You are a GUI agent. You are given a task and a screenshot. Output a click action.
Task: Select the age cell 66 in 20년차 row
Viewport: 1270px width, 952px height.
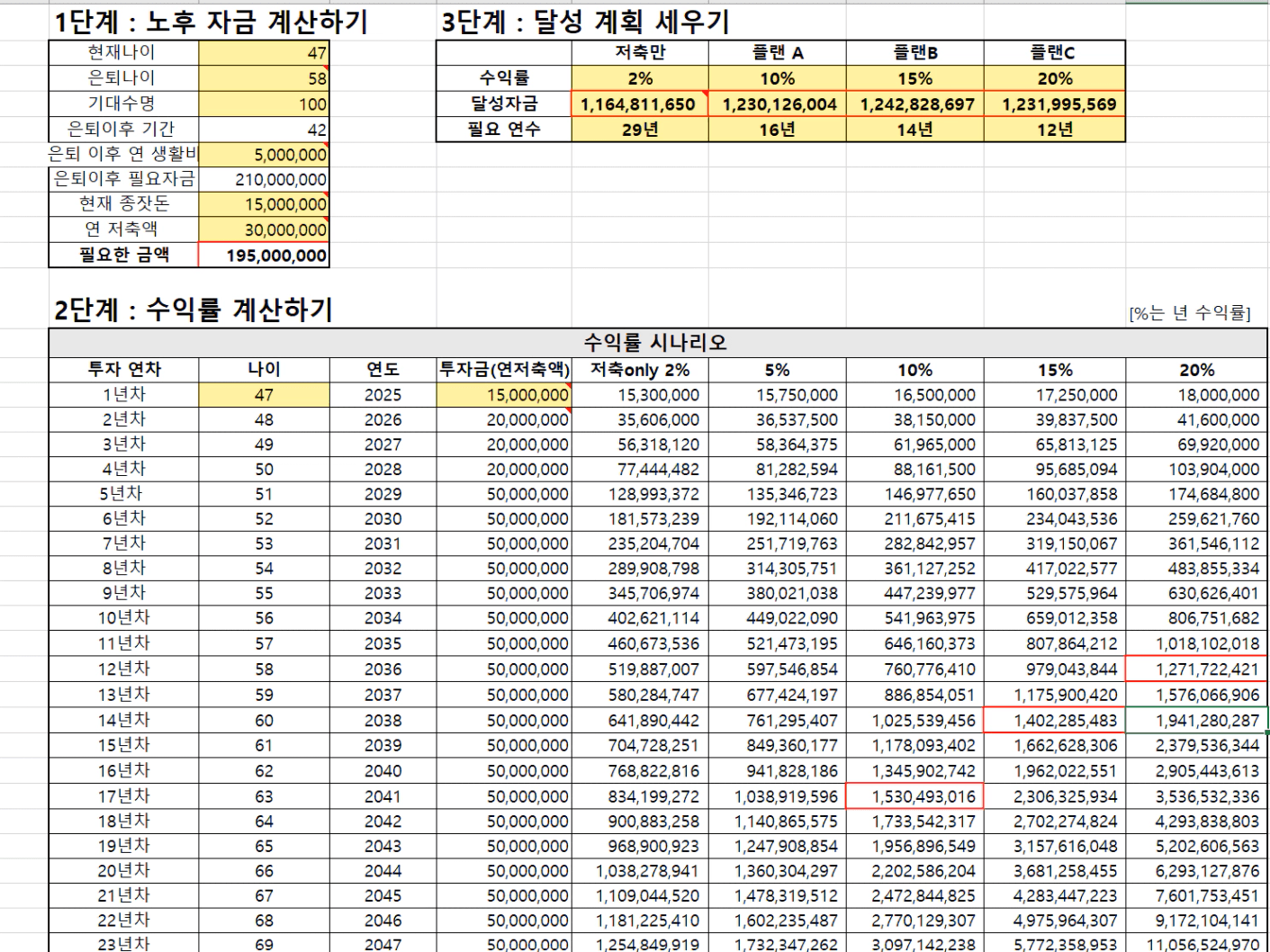click(x=264, y=871)
